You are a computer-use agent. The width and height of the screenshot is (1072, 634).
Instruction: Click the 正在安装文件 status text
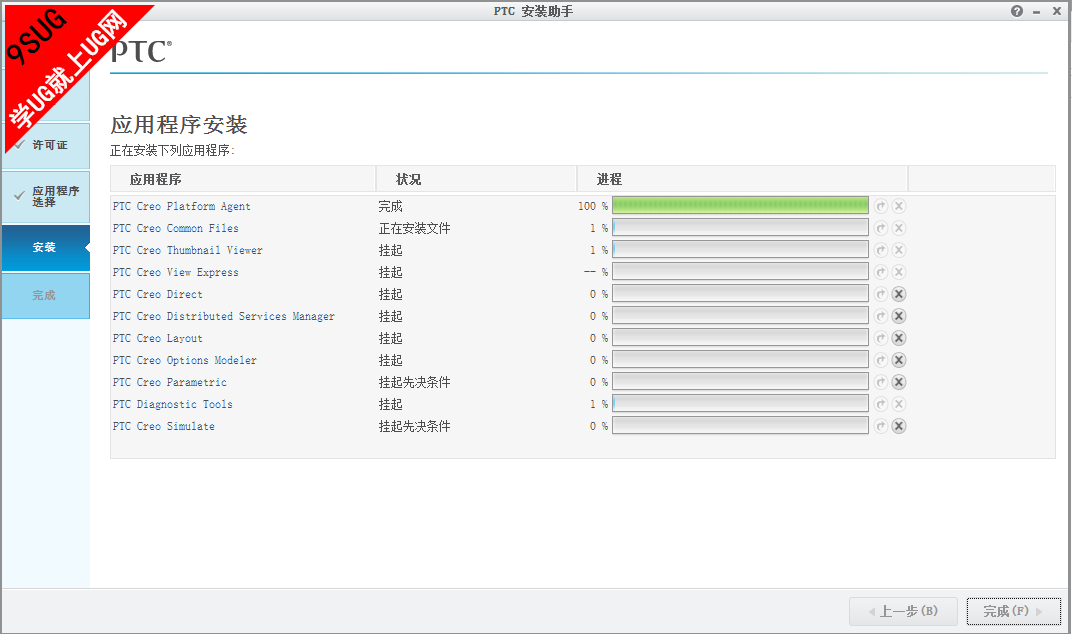(x=414, y=228)
